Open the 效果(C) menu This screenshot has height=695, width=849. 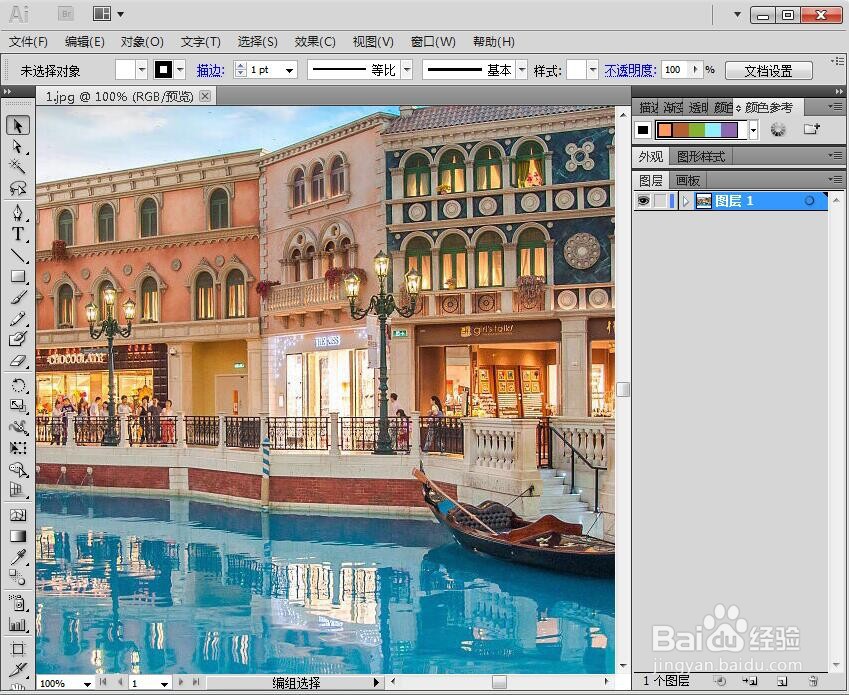point(315,42)
